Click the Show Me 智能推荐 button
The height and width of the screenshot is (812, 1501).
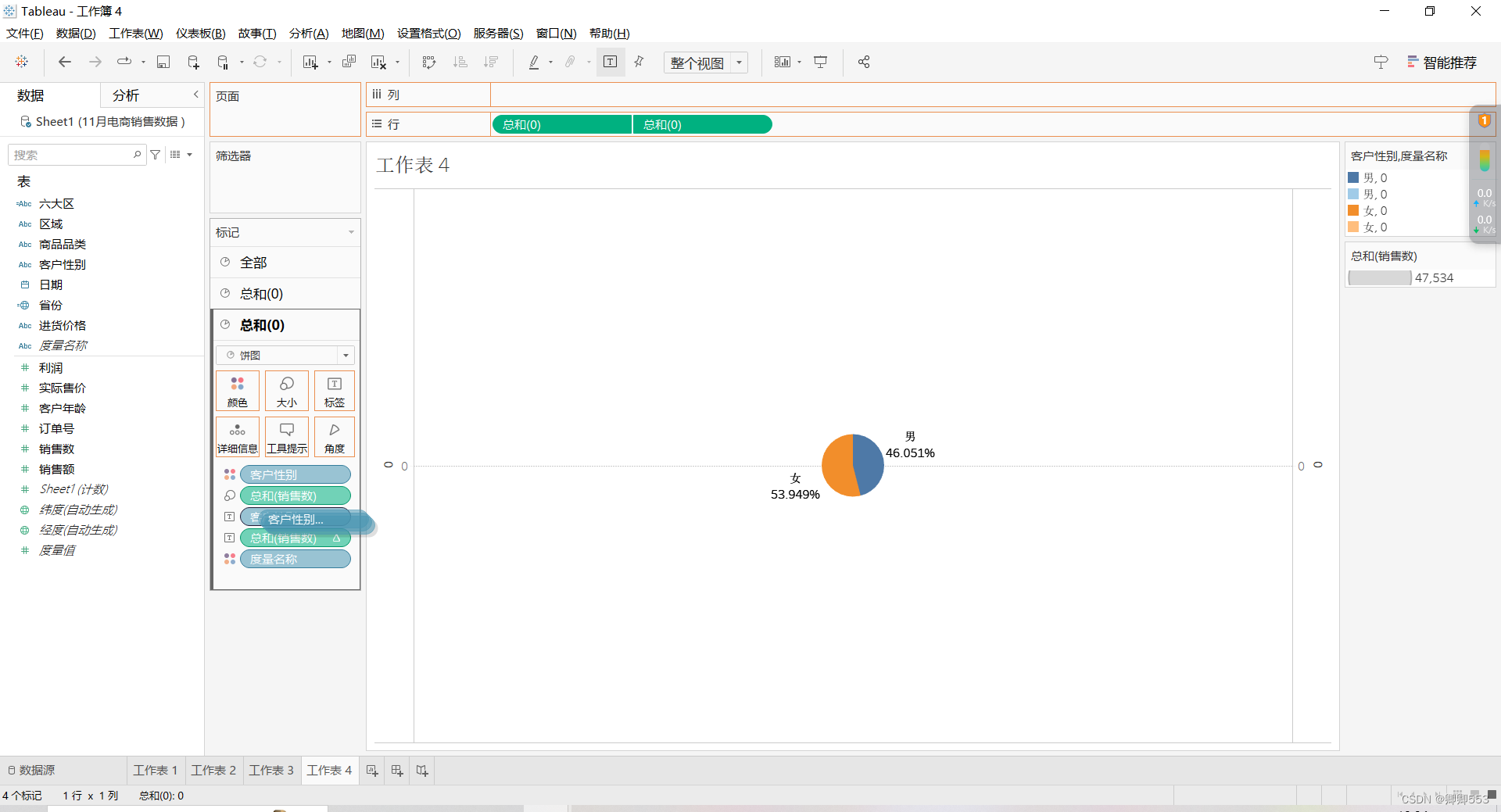click(x=1442, y=63)
